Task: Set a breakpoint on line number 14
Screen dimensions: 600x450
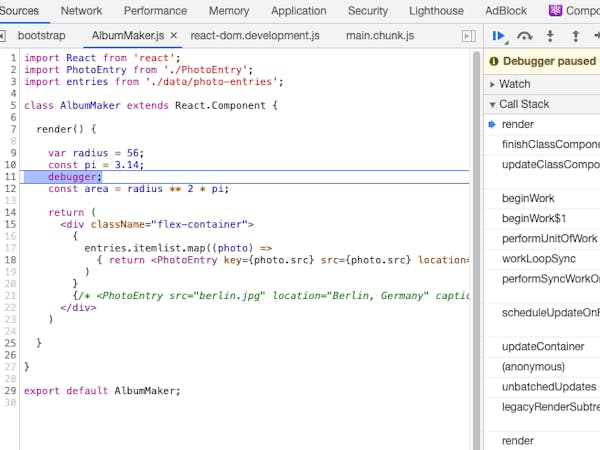Action: [x=10, y=212]
